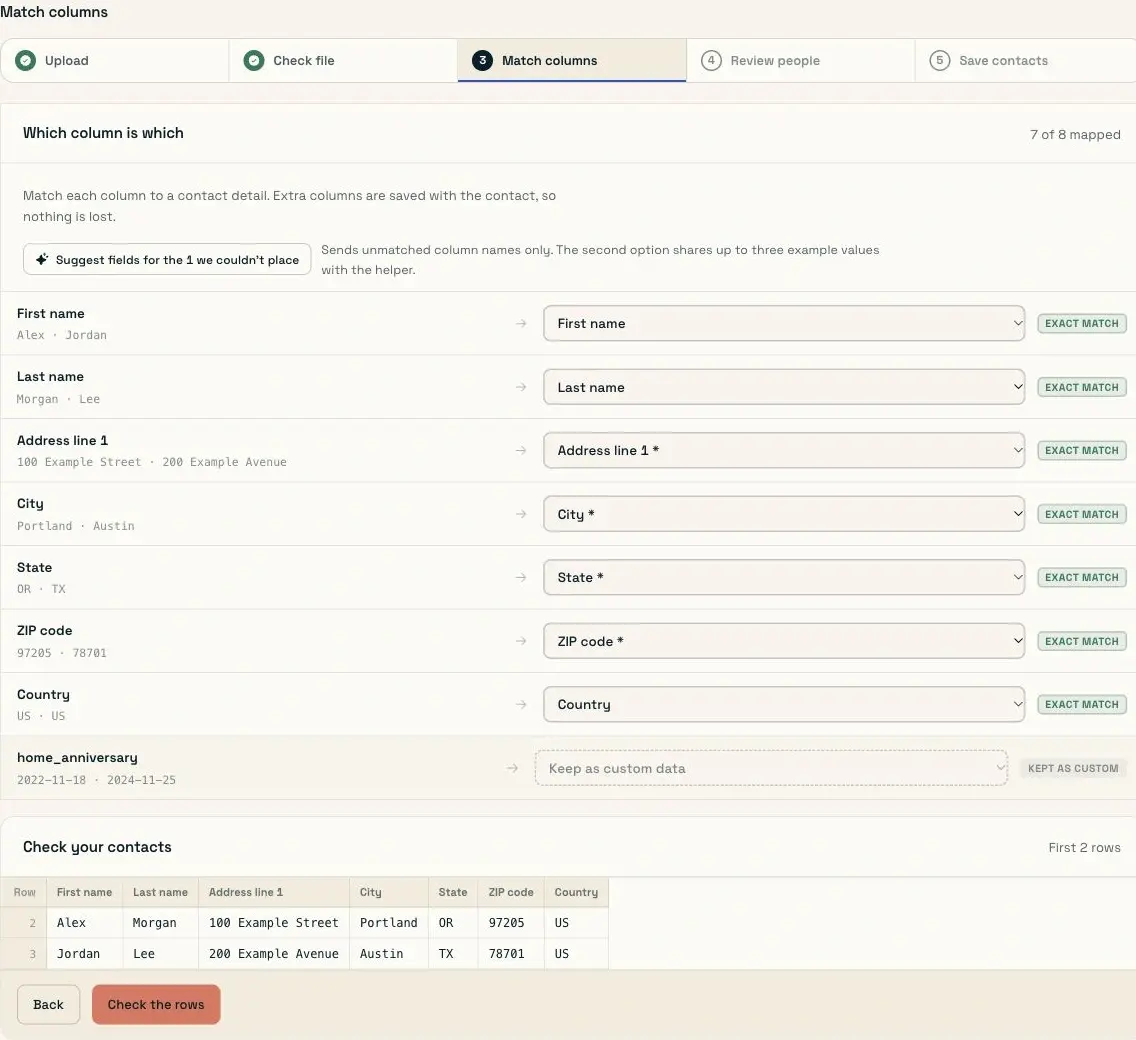Jump to the Review people step
The width and height of the screenshot is (1136, 1040).
[x=801, y=61]
